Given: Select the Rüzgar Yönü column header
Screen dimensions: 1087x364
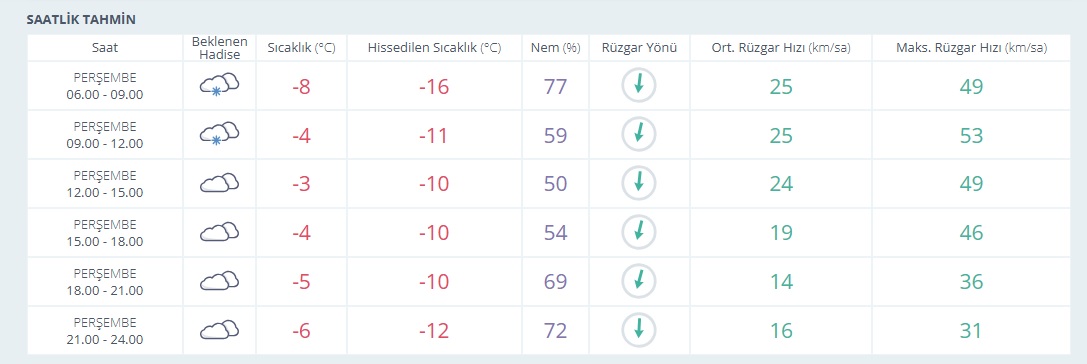Looking at the screenshot, I should click(639, 48).
